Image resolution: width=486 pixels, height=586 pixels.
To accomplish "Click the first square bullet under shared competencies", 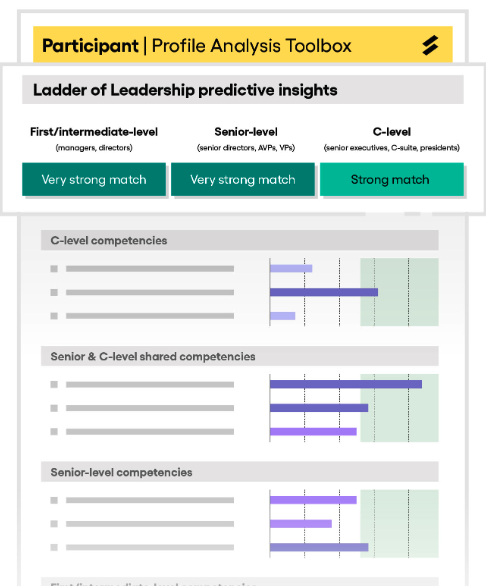I will point(54,384).
